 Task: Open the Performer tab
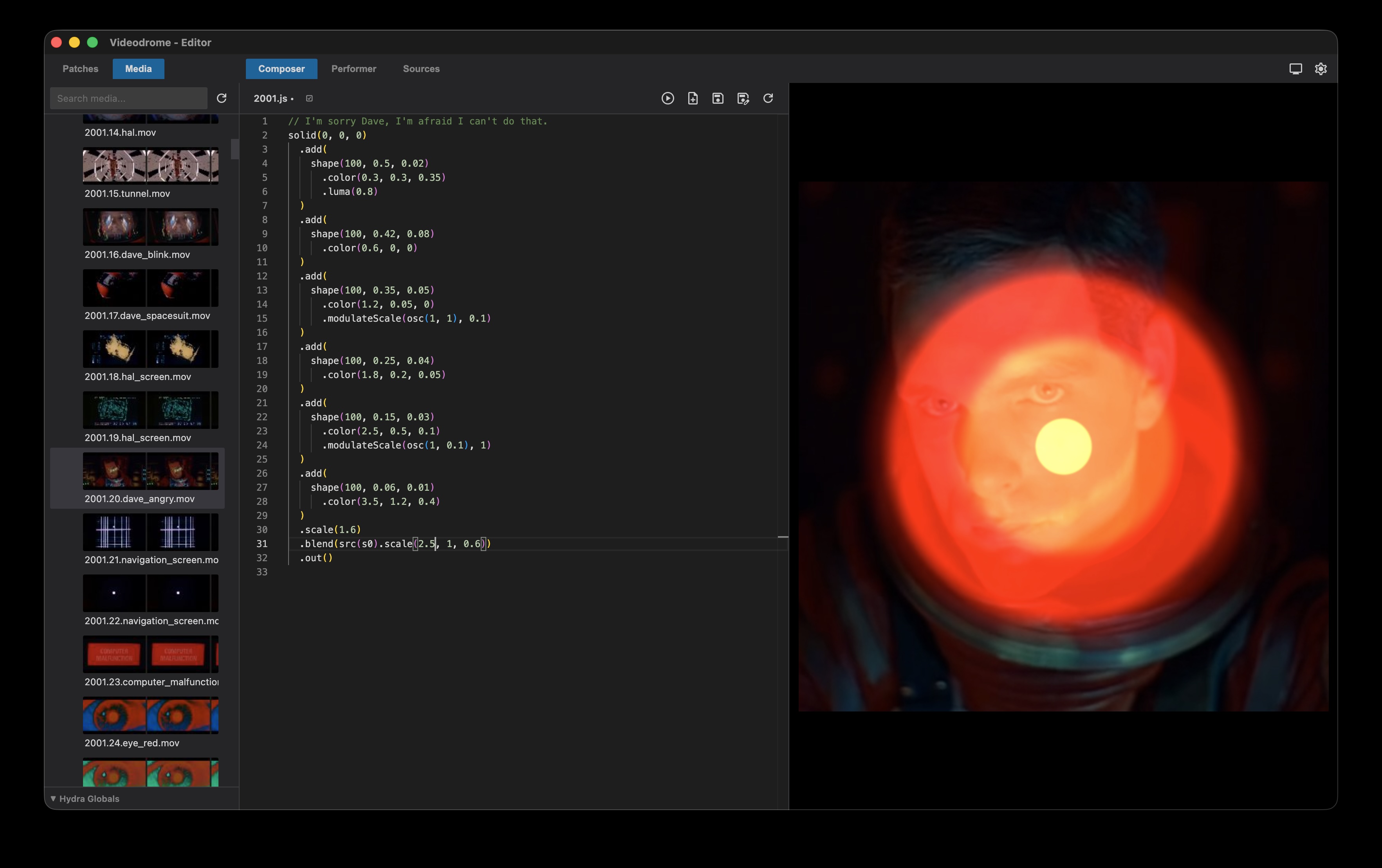pos(354,69)
